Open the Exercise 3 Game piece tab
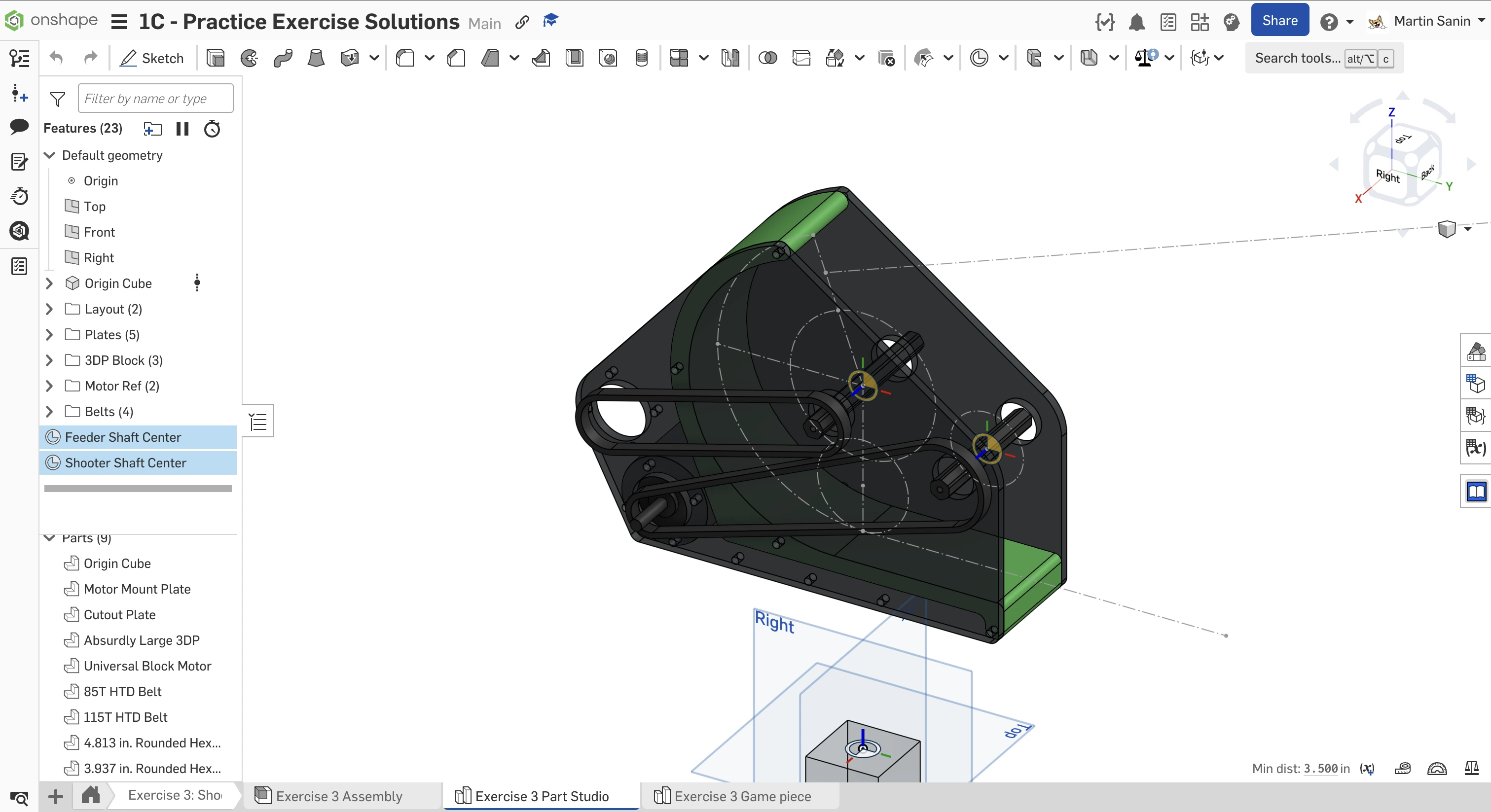Screen dimensions: 1491x812 [x=742, y=796]
